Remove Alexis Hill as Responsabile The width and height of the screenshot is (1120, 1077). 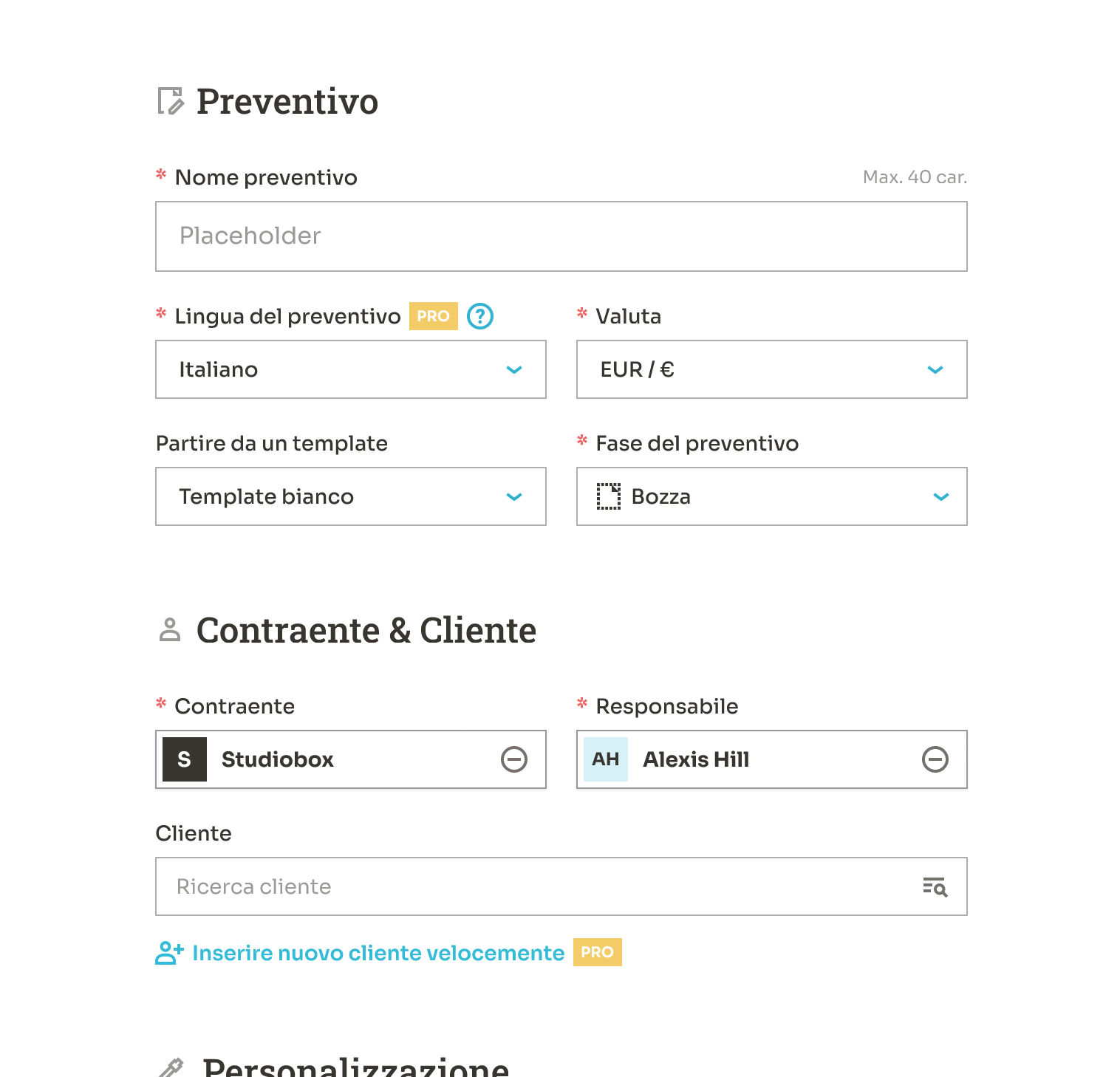[x=935, y=759]
